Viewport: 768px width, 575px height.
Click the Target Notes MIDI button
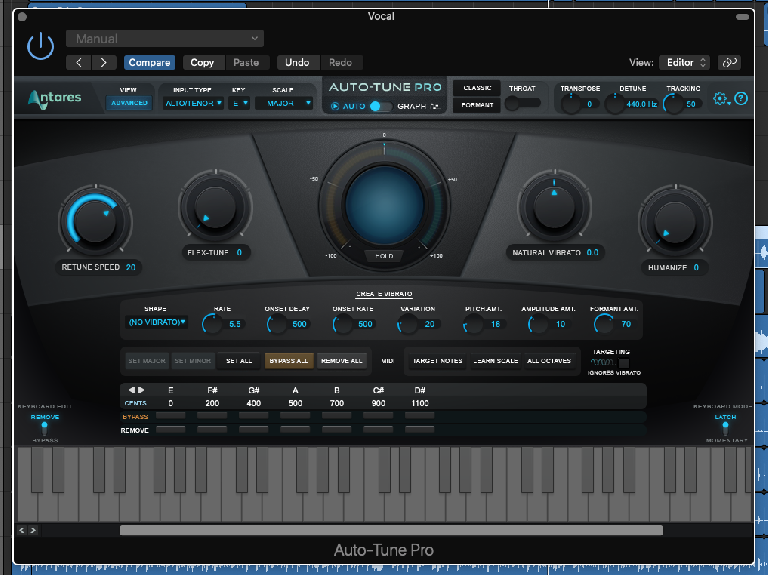coord(437,361)
